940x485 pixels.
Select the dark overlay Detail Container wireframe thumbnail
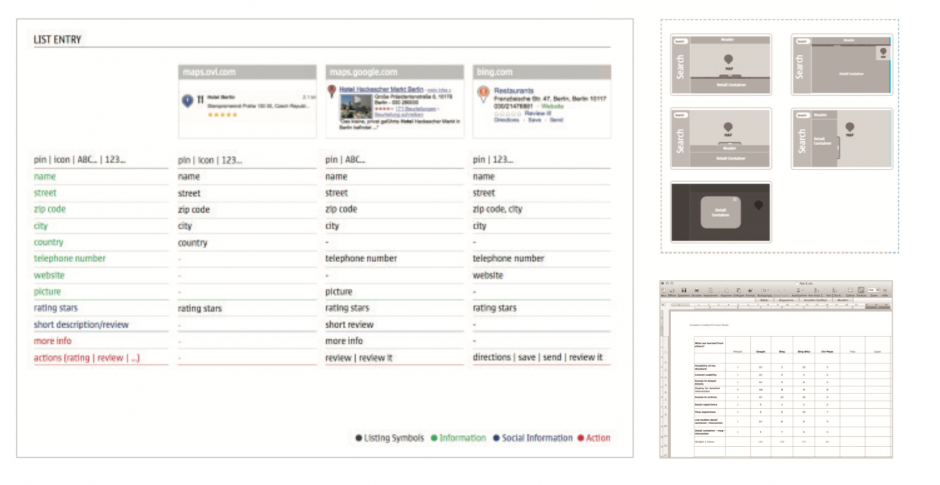pyautogui.click(x=721, y=212)
